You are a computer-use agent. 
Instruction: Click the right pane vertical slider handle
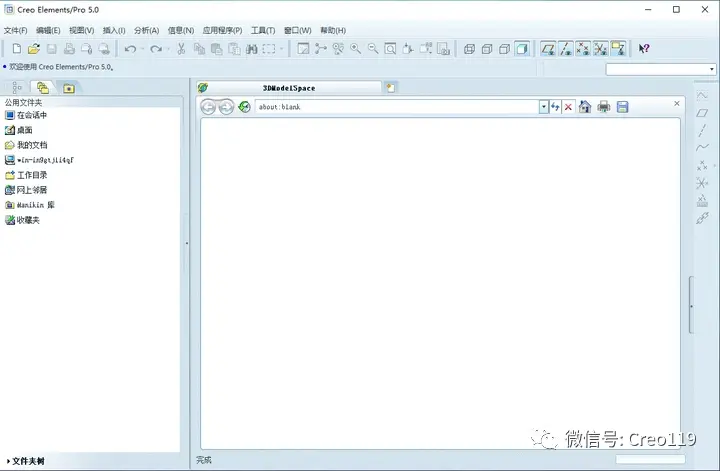691,306
